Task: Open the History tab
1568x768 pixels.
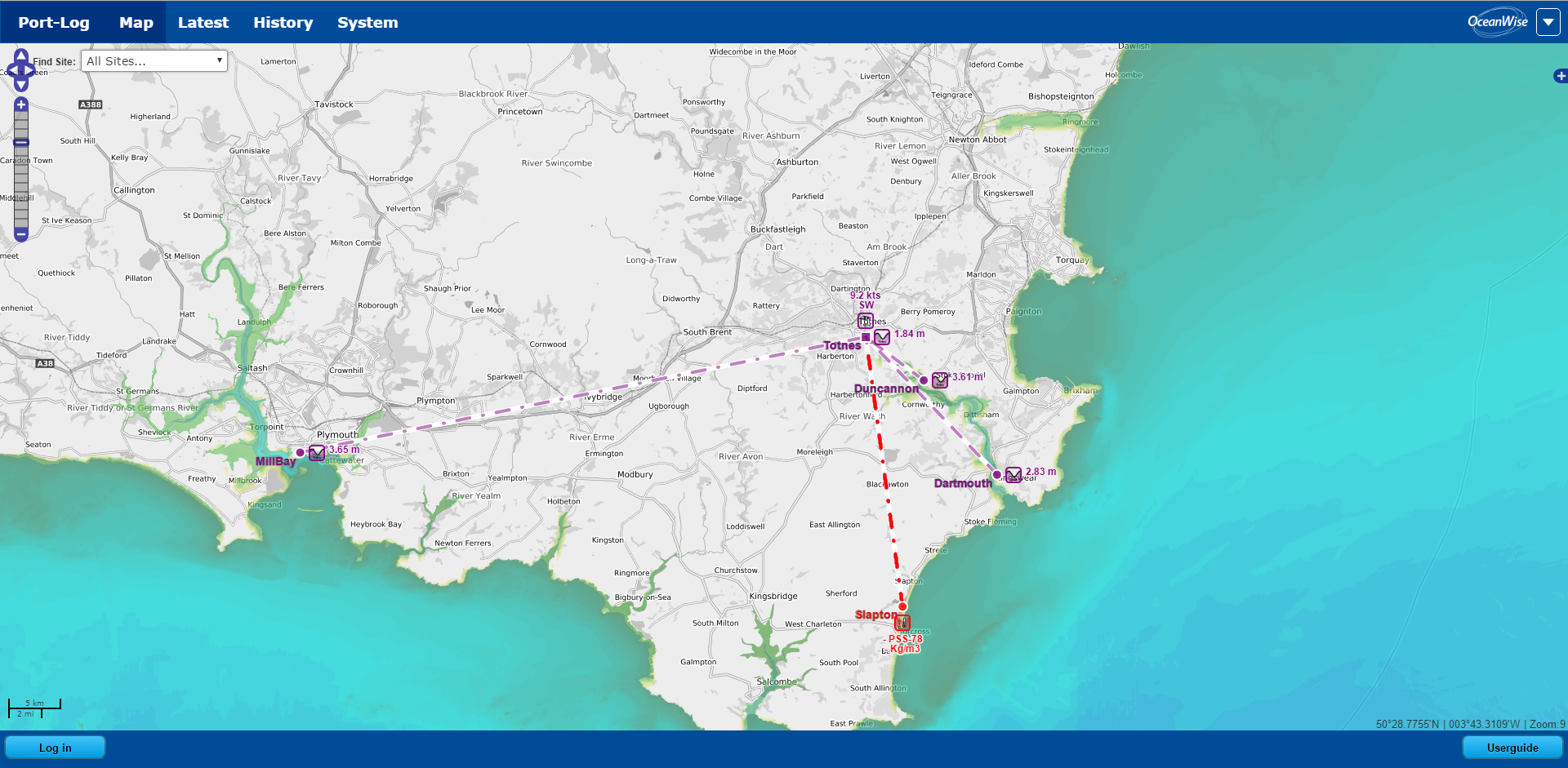Action: (x=283, y=22)
